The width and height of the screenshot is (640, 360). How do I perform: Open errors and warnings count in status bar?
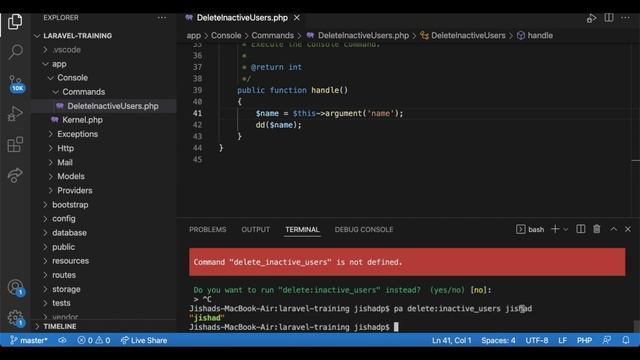tap(94, 340)
